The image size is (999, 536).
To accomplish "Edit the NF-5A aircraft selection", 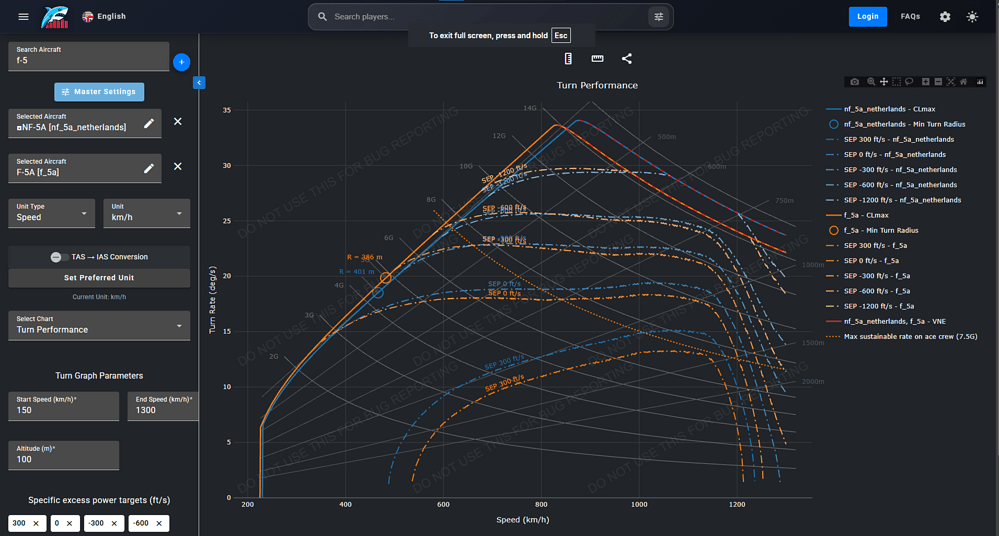I will (148, 123).
